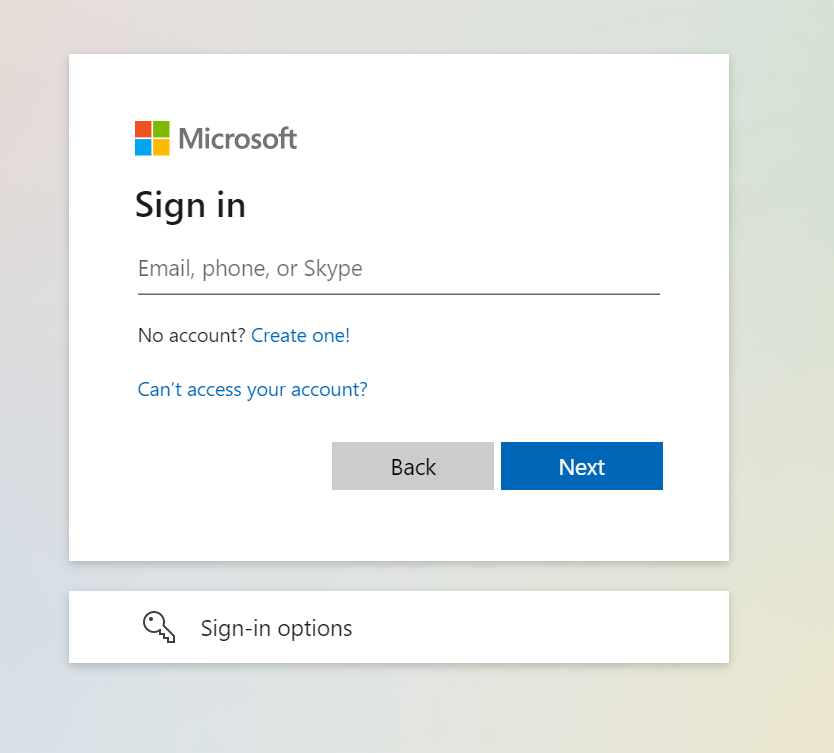Click the "No account?" text

pyautogui.click(x=191, y=335)
